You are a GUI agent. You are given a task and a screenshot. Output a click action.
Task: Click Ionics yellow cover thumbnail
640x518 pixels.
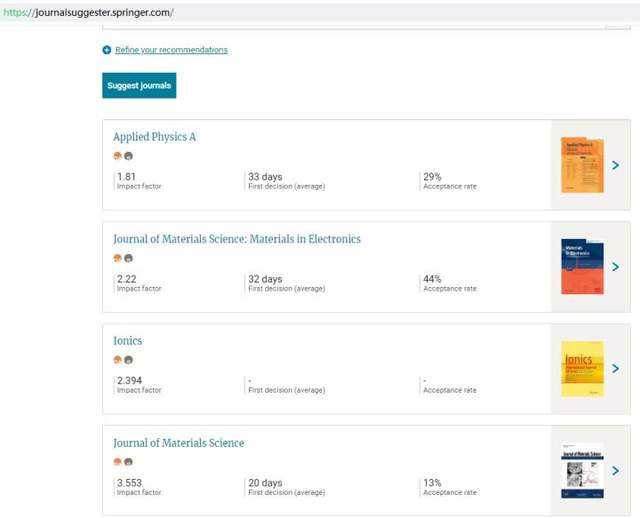coord(582,369)
